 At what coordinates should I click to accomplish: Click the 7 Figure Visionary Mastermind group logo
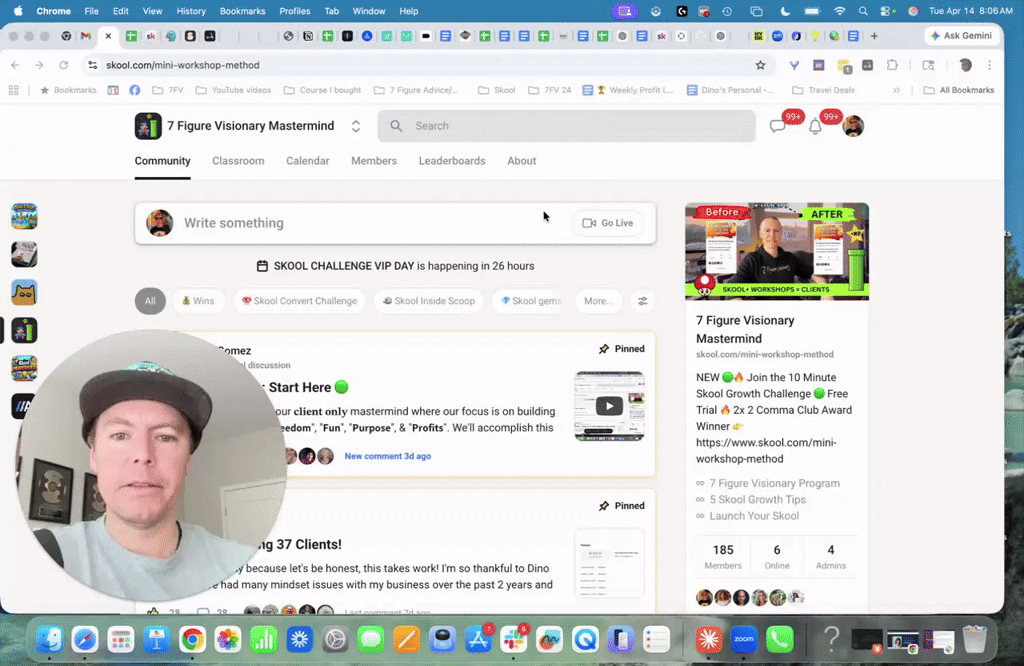[x=148, y=126]
